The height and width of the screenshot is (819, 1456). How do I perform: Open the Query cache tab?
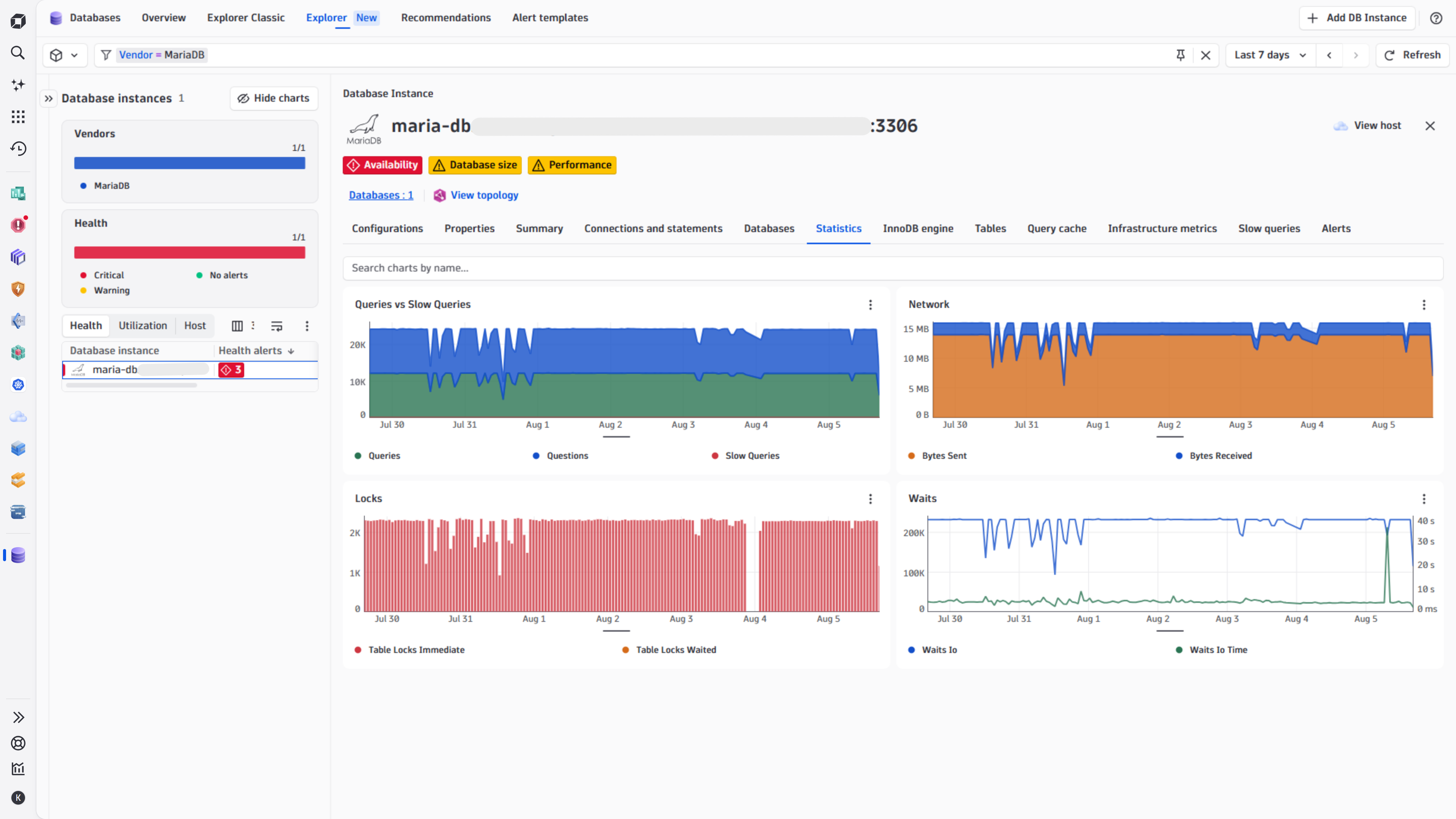[1056, 228]
